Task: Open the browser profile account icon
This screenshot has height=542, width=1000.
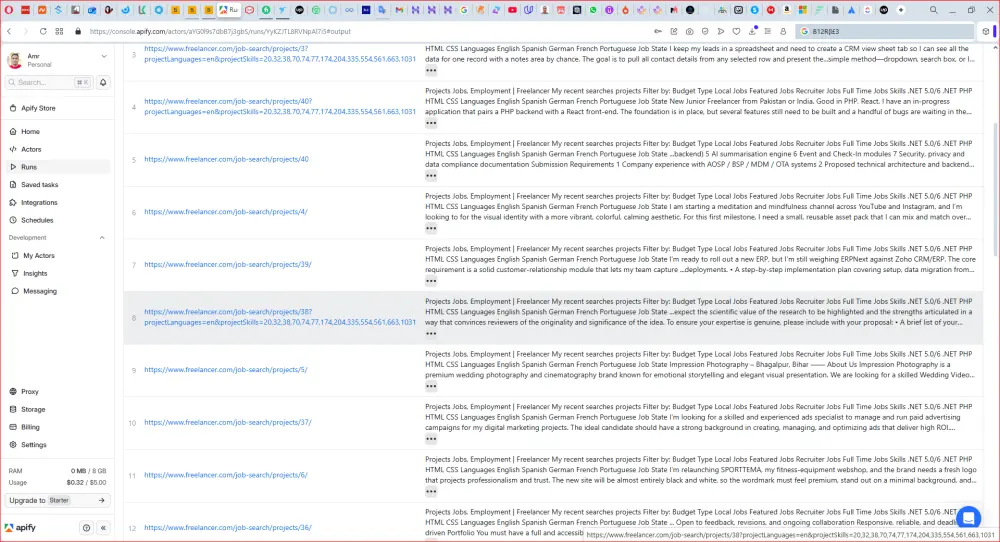Action: pos(783,31)
